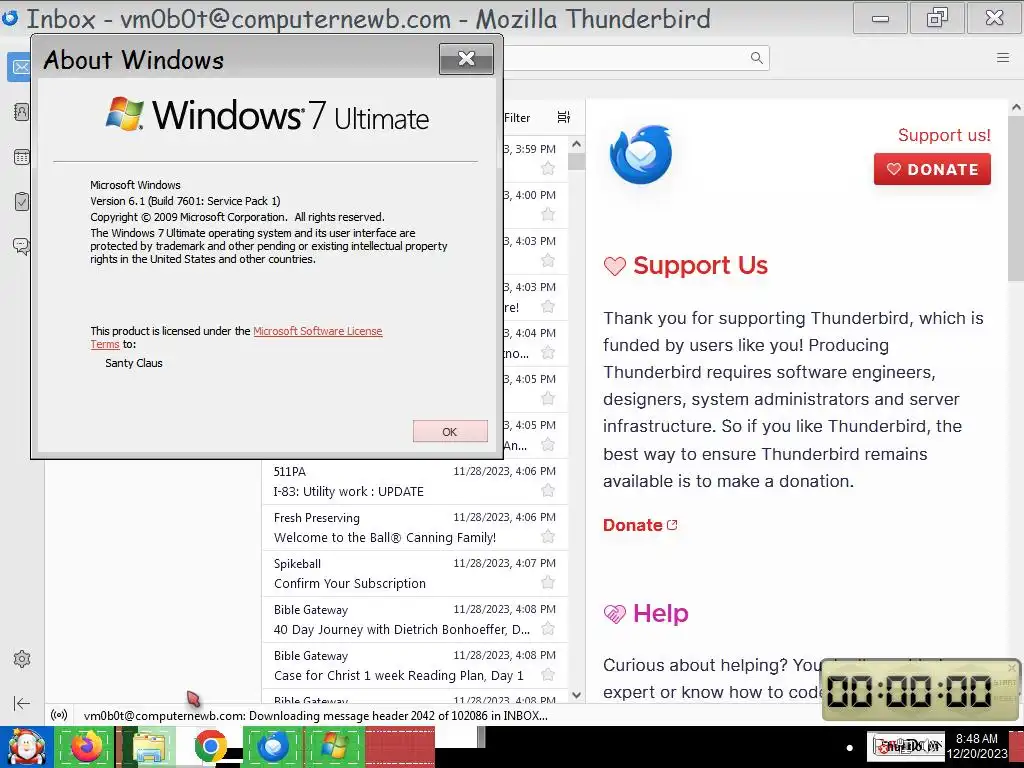Image resolution: width=1024 pixels, height=768 pixels.
Task: Collapse the spaces toolbar arrow icon
Action: [22, 703]
